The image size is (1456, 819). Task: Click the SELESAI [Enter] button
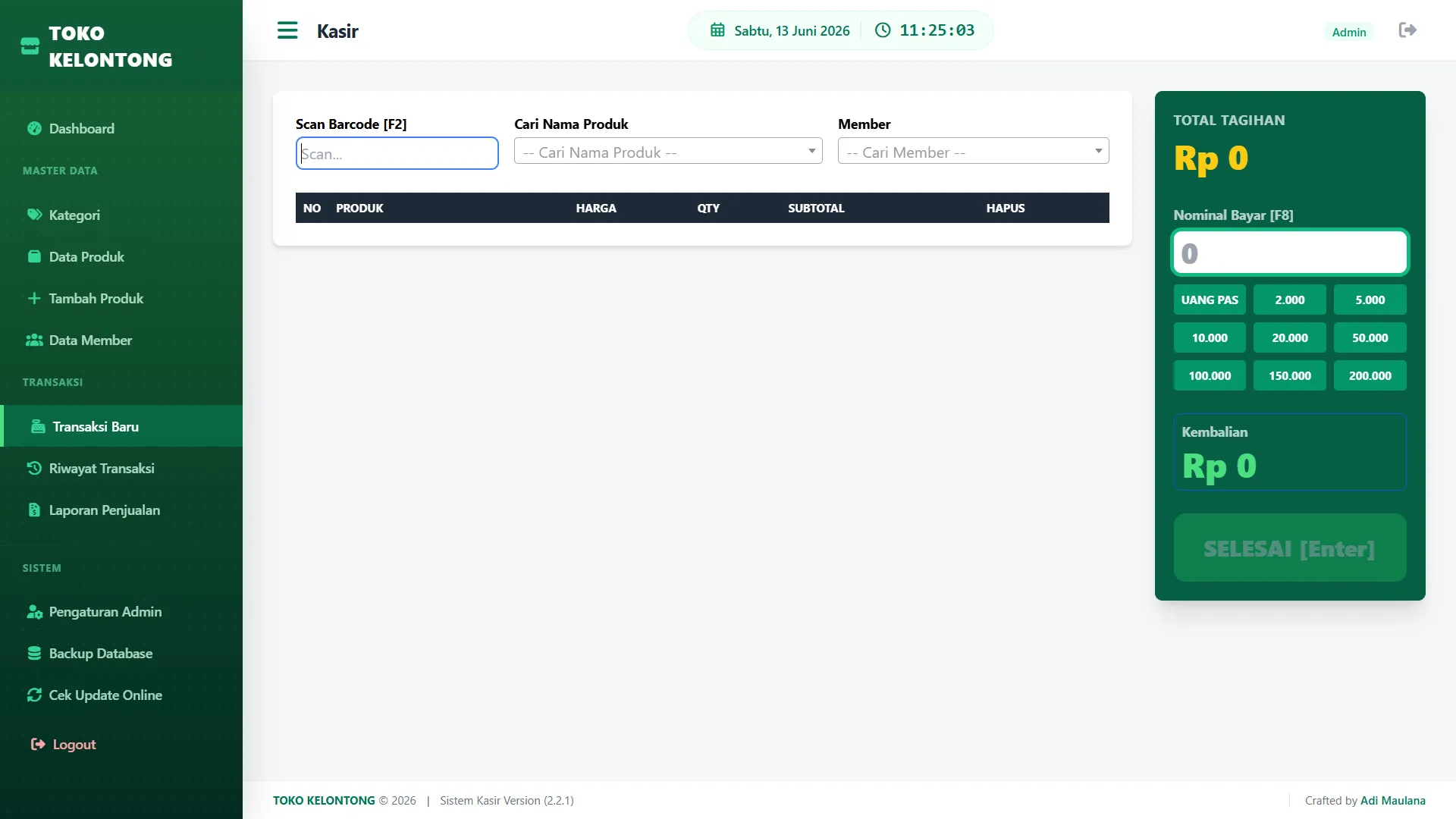1290,548
